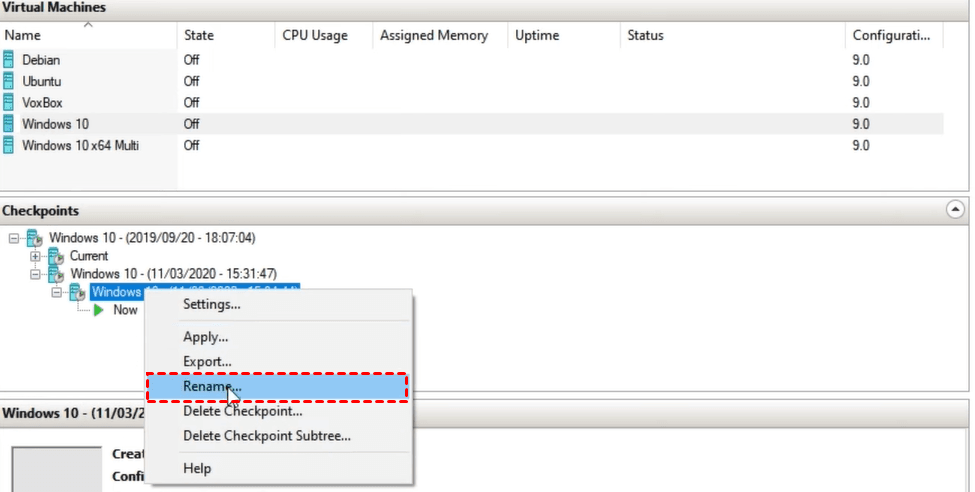Sort by the State column header
975x492 pixels.
coord(199,35)
